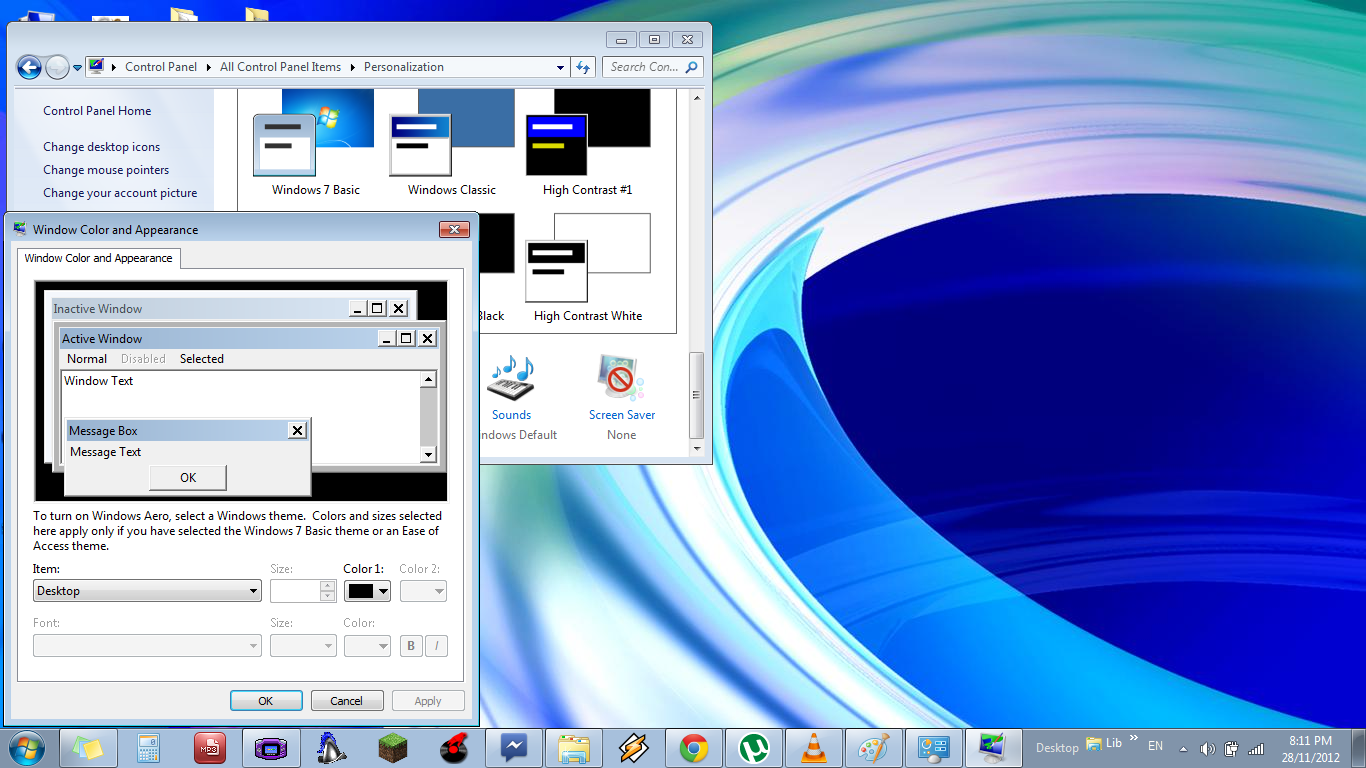Open the Item dropdown showing Desktop
Screen dimensions: 1366x768
coord(147,591)
